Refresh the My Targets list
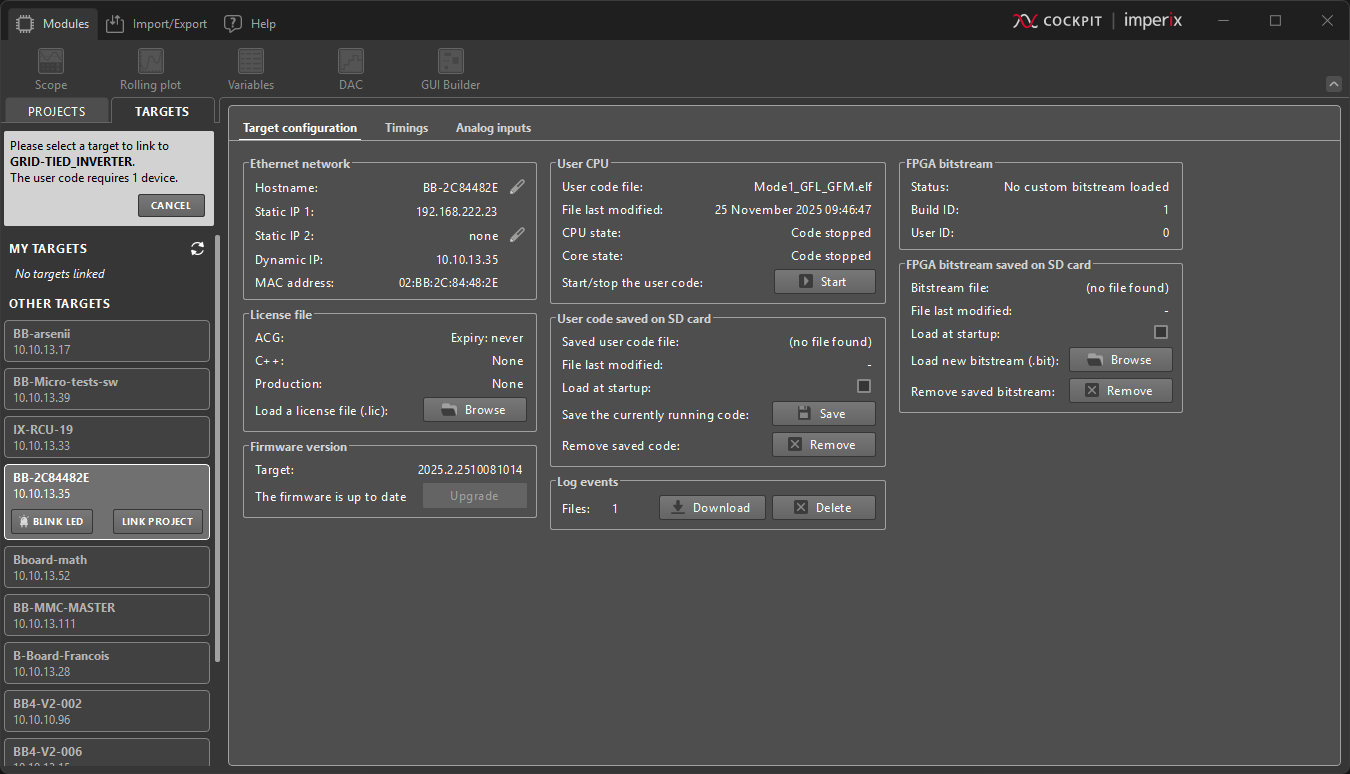The height and width of the screenshot is (774, 1350). (197, 249)
